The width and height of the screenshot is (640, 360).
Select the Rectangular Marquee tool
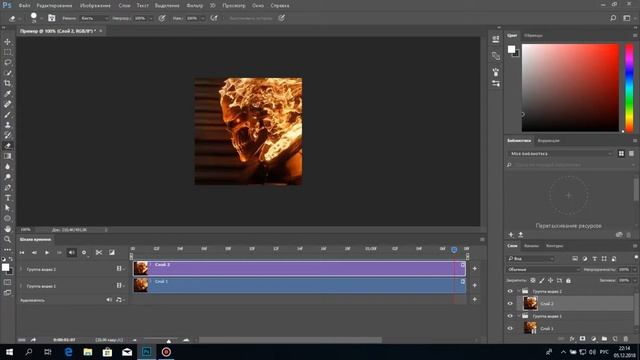pos(7,52)
